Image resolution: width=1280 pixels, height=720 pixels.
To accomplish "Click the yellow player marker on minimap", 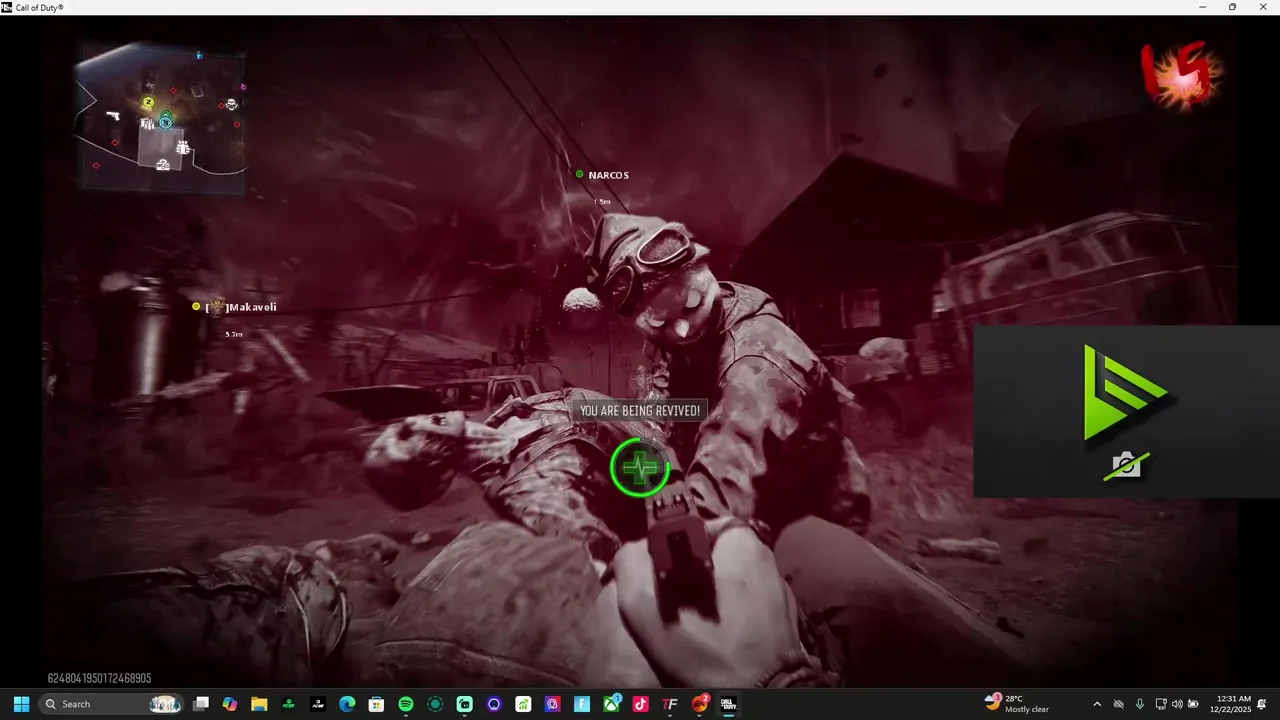I will click(x=148, y=102).
